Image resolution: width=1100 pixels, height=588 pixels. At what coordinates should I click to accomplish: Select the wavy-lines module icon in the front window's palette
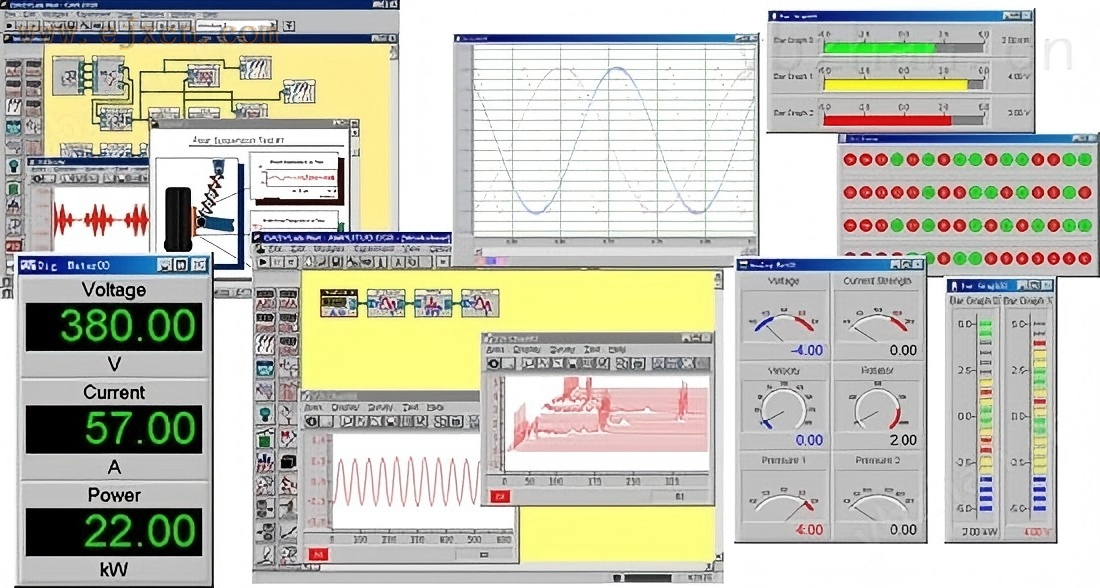[x=265, y=344]
